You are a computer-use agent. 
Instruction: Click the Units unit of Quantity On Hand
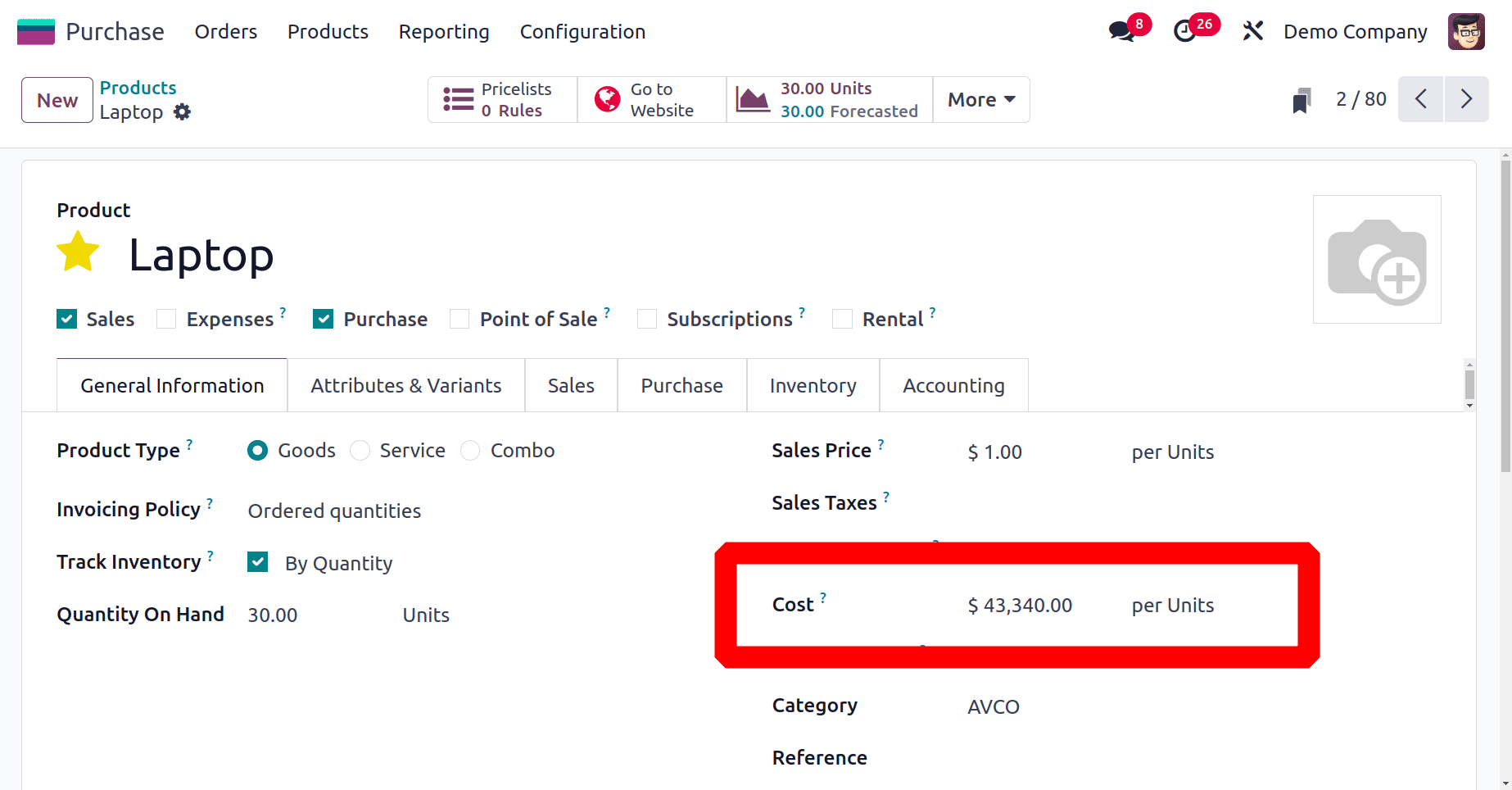point(426,615)
